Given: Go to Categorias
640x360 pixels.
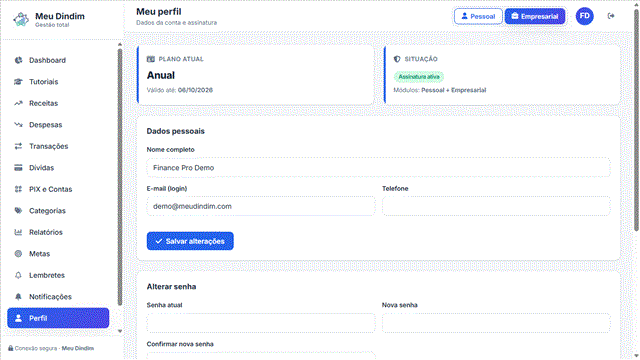Looking at the screenshot, I should pos(58,211).
